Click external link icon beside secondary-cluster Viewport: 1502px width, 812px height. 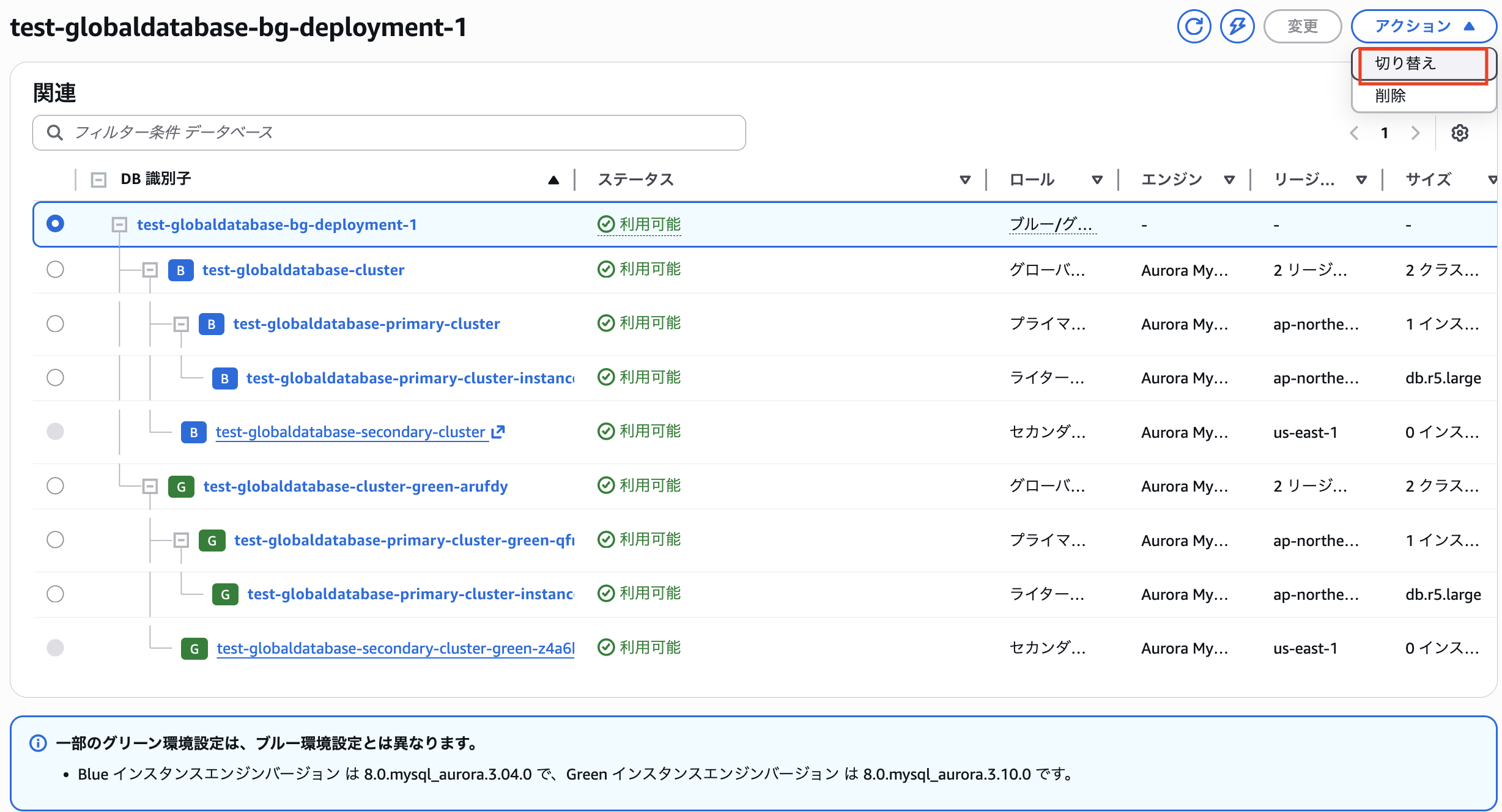click(x=498, y=432)
